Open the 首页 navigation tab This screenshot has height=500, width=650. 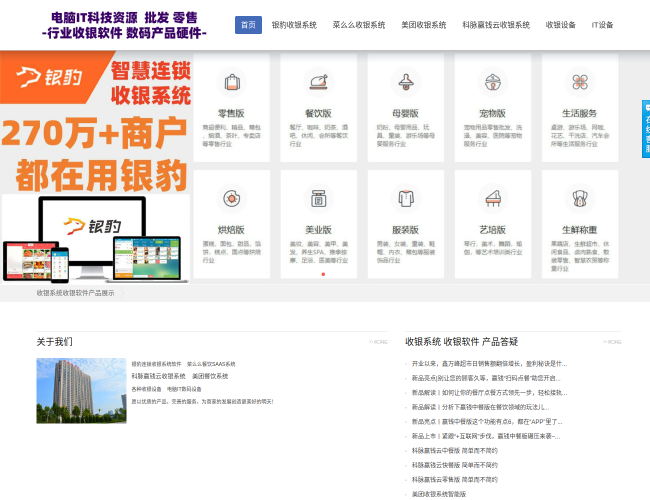point(248,25)
